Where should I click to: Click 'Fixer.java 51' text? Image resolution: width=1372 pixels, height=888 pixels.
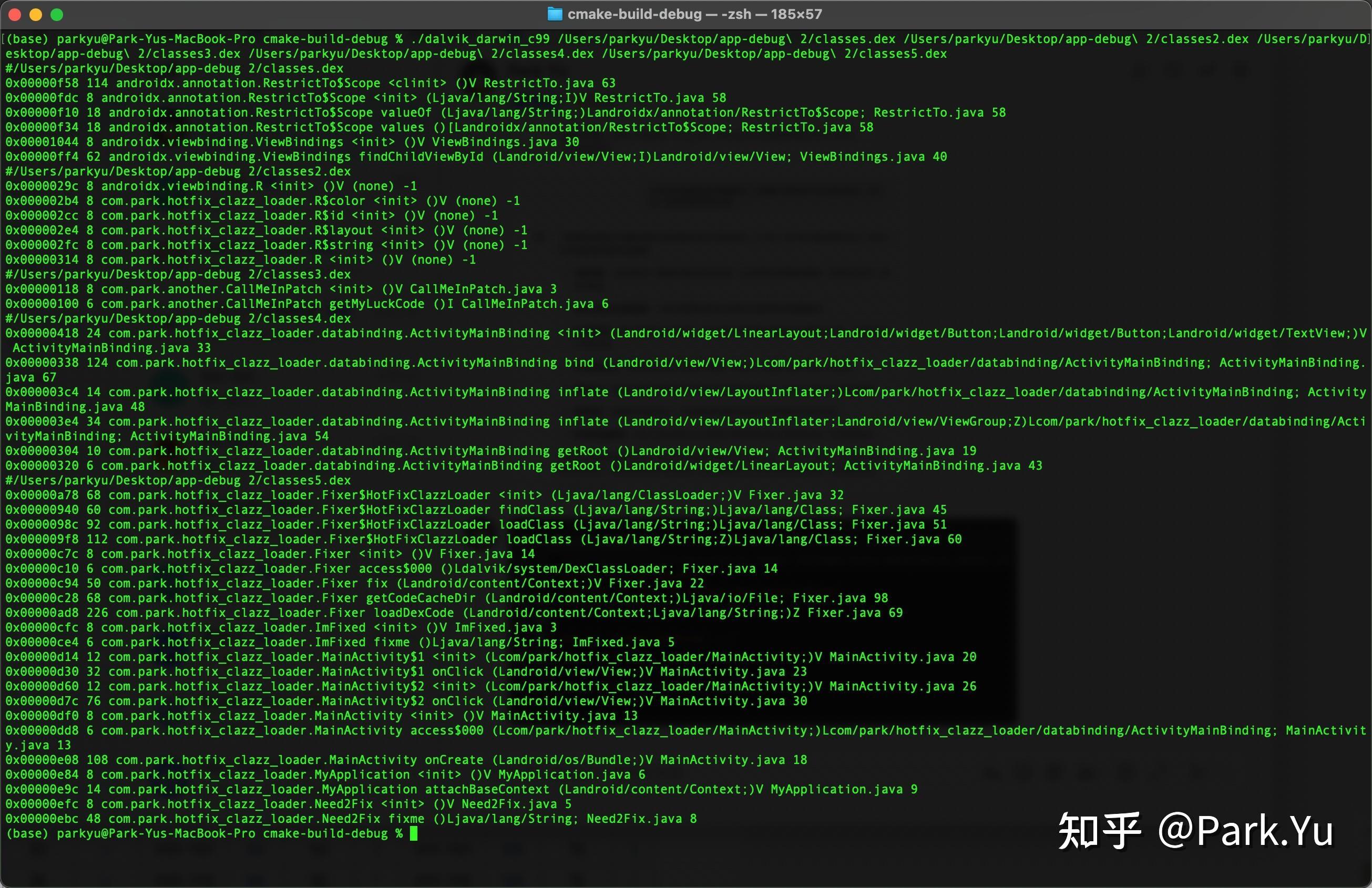899,524
